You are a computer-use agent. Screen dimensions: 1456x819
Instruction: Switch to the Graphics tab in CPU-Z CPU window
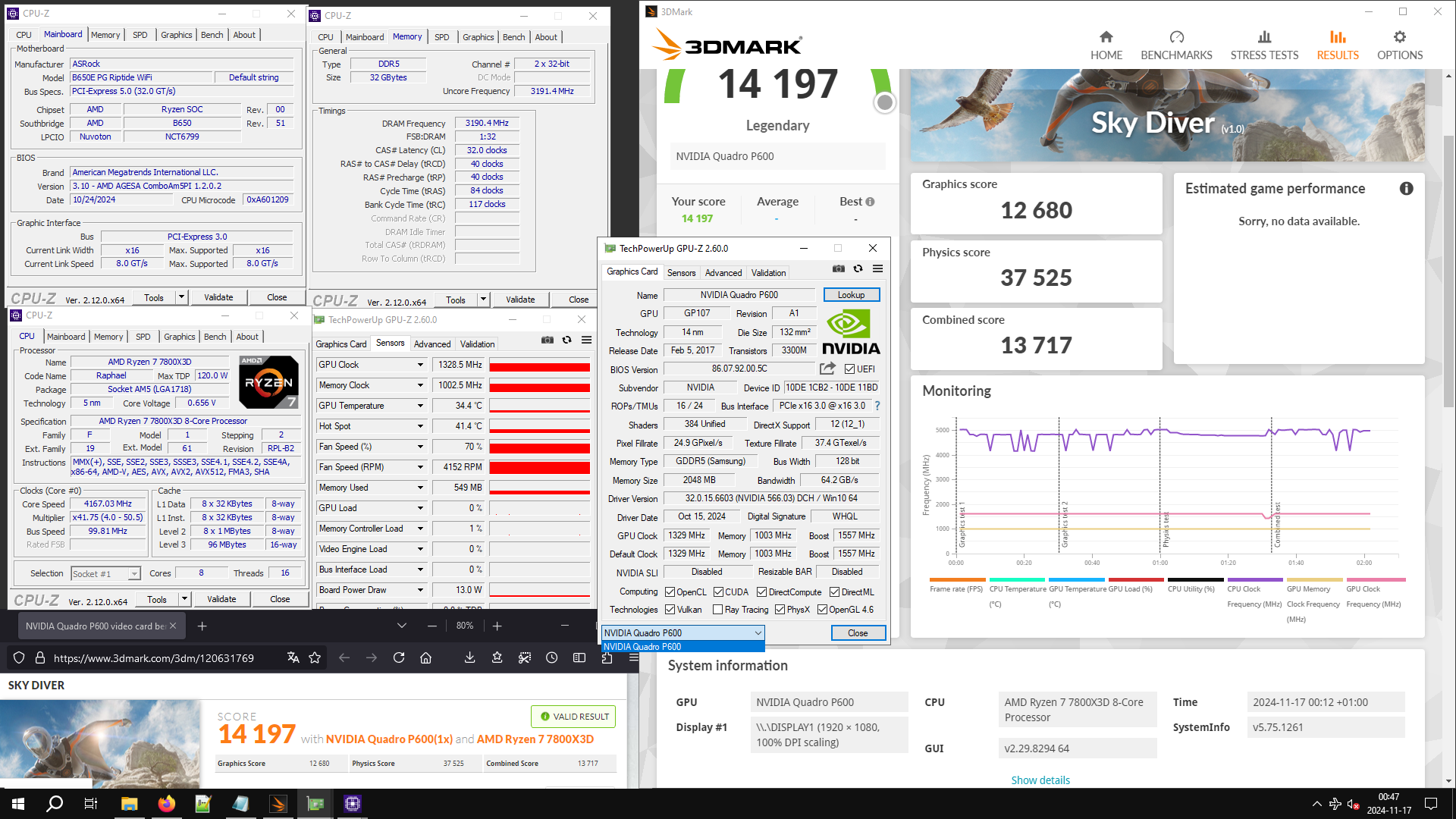[179, 337]
